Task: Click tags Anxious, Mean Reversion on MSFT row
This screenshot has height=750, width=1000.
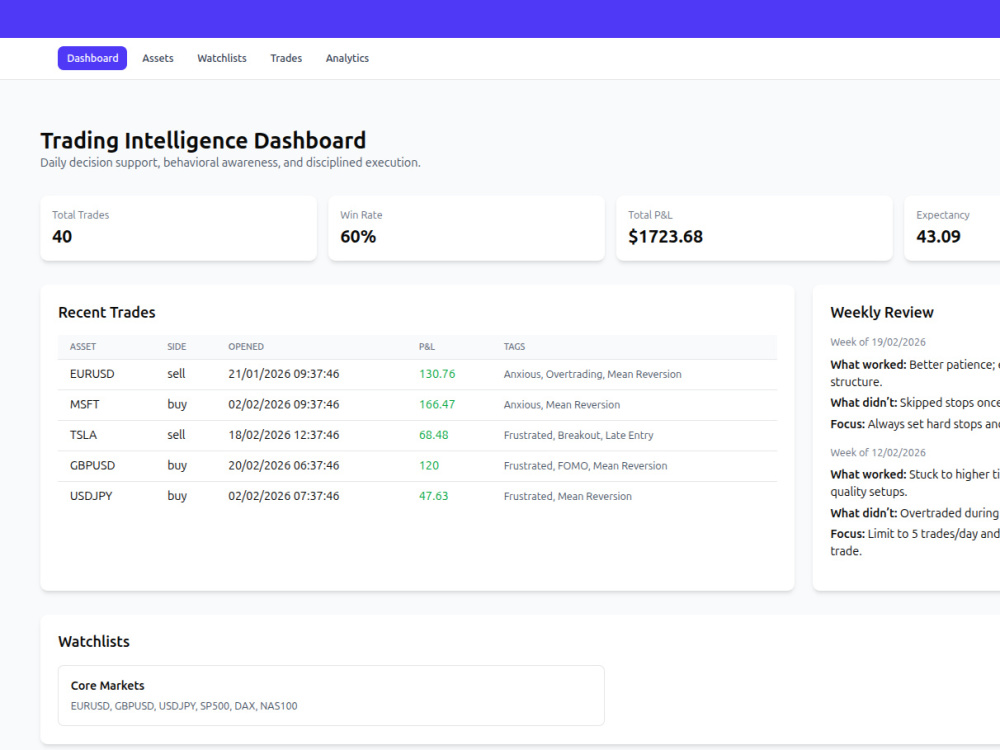Action: [562, 405]
